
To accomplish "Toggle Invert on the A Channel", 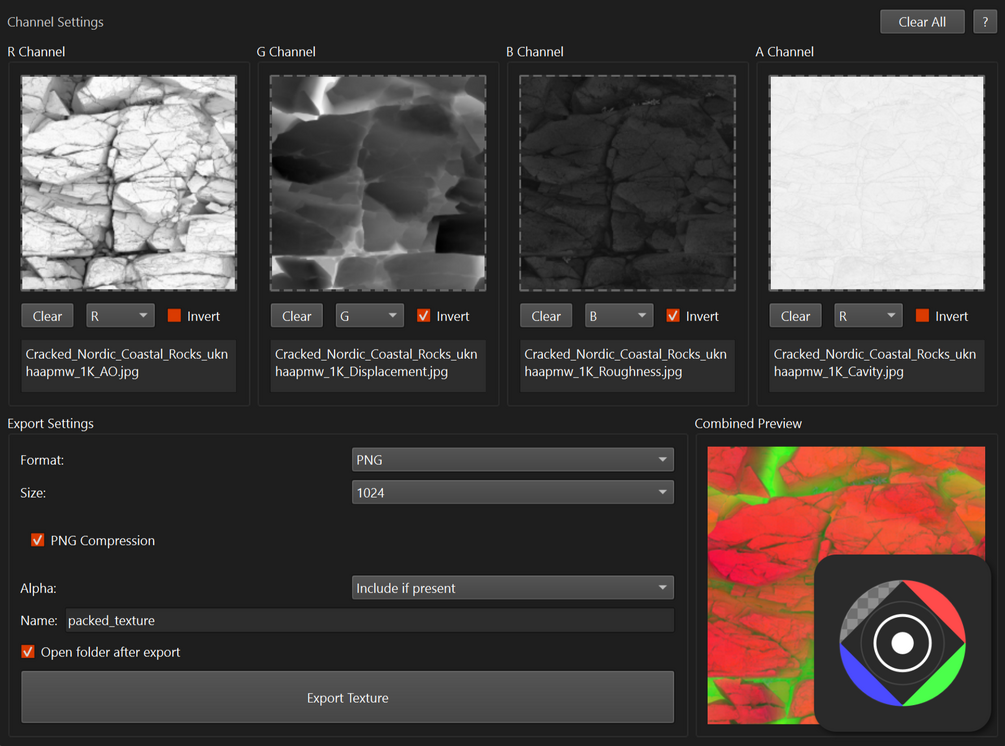I will (920, 315).
